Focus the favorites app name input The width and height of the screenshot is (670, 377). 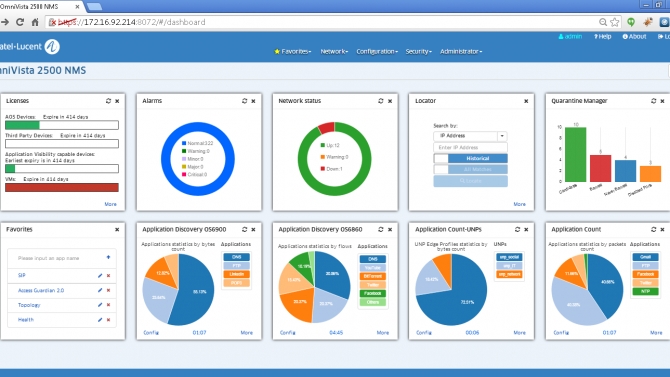pos(58,258)
